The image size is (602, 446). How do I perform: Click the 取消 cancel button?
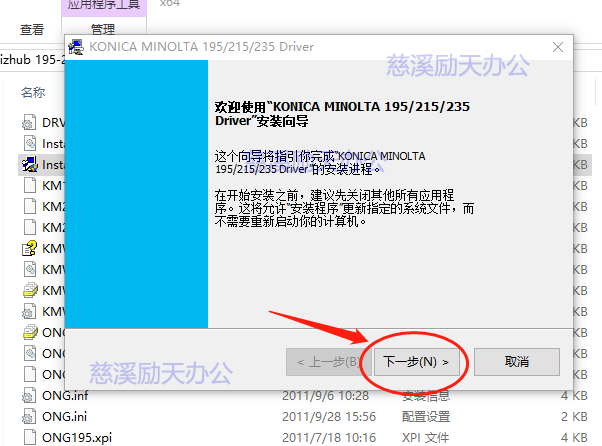click(516, 360)
